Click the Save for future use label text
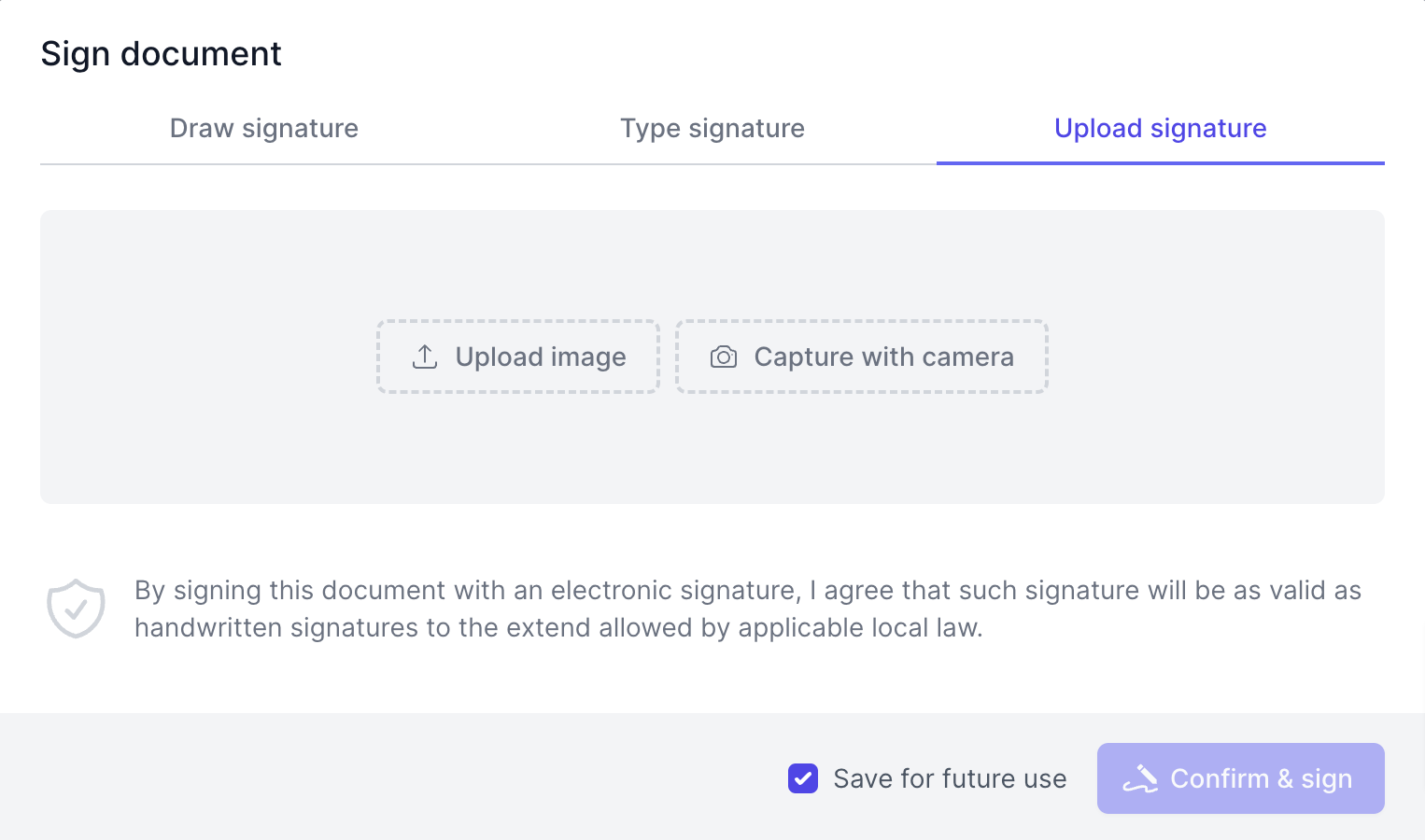This screenshot has height=840, width=1425. (949, 778)
